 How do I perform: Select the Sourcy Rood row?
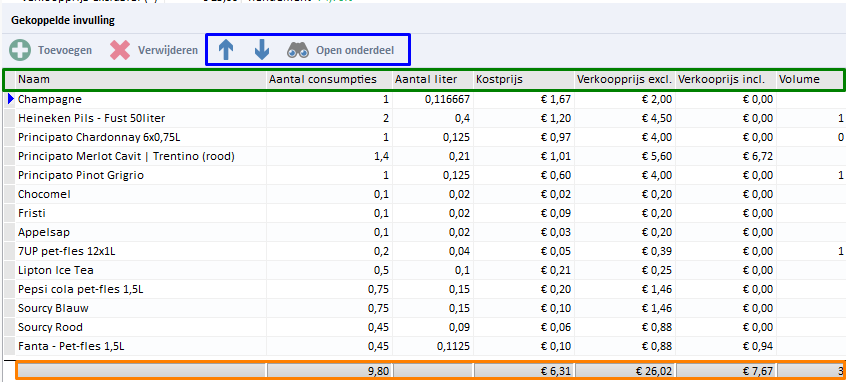click(x=425, y=328)
